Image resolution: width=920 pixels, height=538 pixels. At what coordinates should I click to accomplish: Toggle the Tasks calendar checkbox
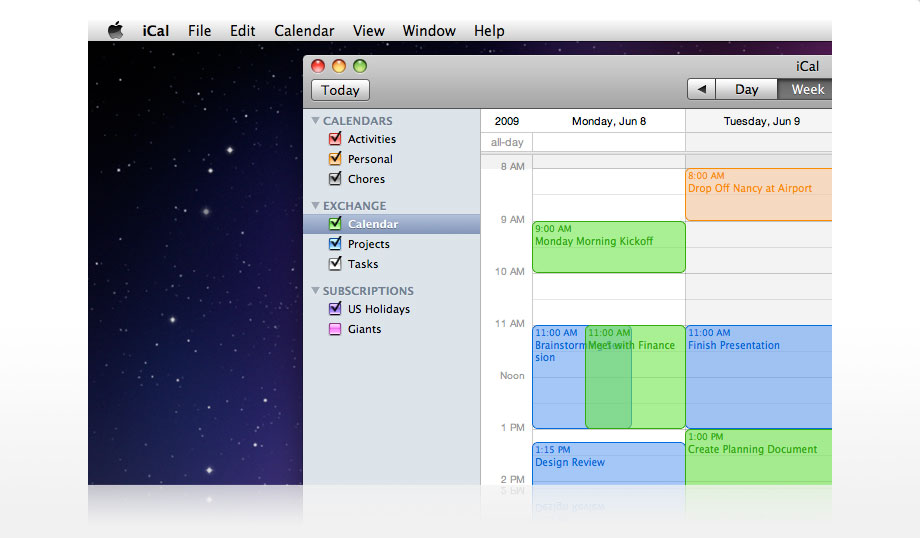[335, 263]
